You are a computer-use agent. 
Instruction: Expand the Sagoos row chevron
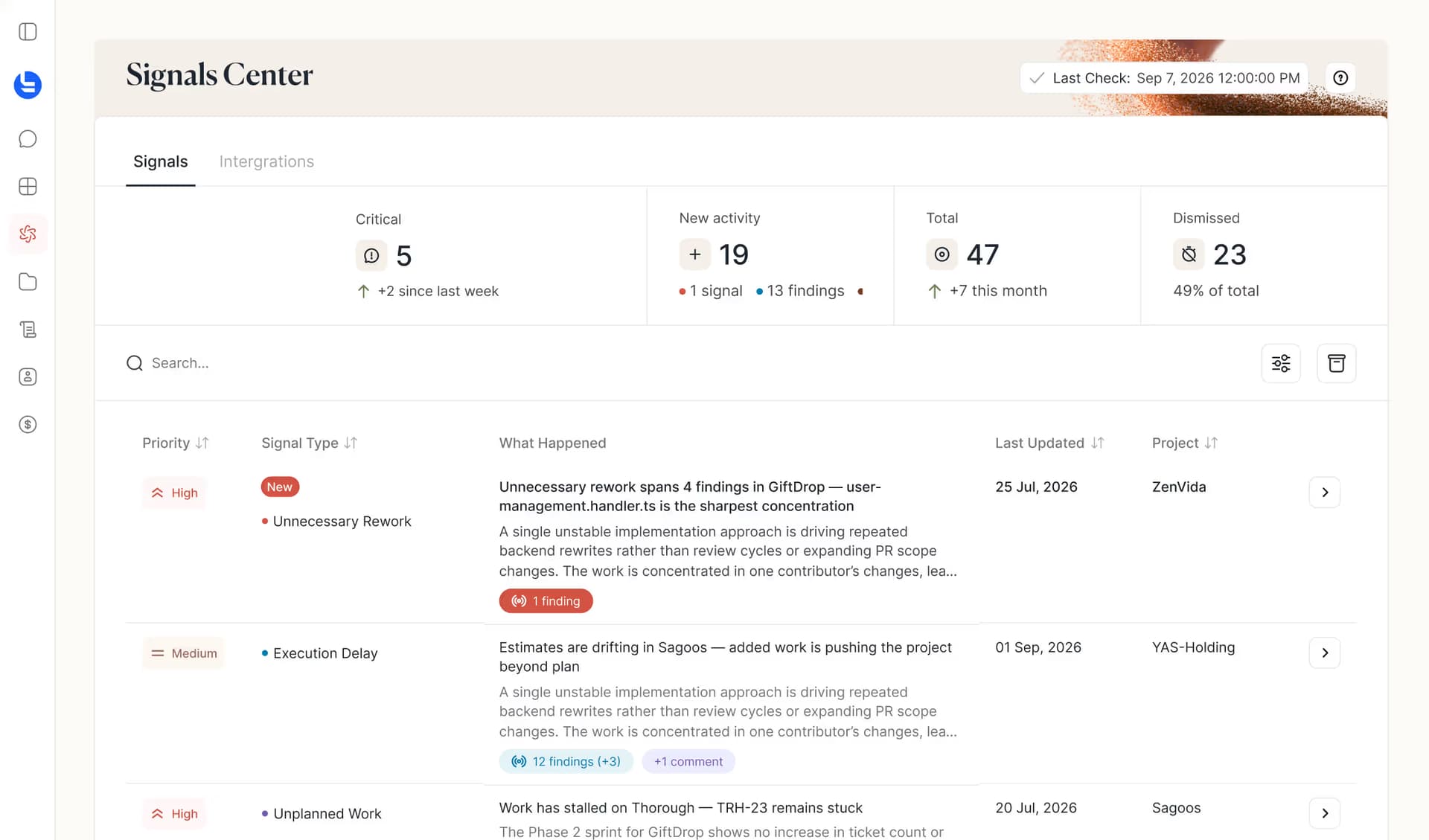coord(1325,814)
